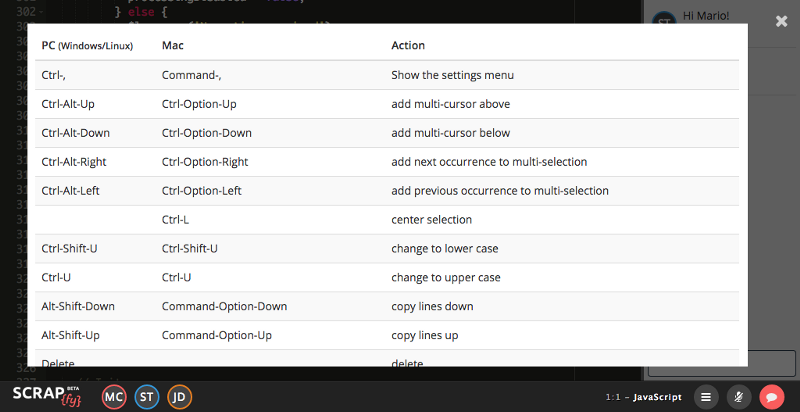Click the Scrapfy logo in bottom bar
Image resolution: width=800 pixels, height=412 pixels.
[x=46, y=396]
